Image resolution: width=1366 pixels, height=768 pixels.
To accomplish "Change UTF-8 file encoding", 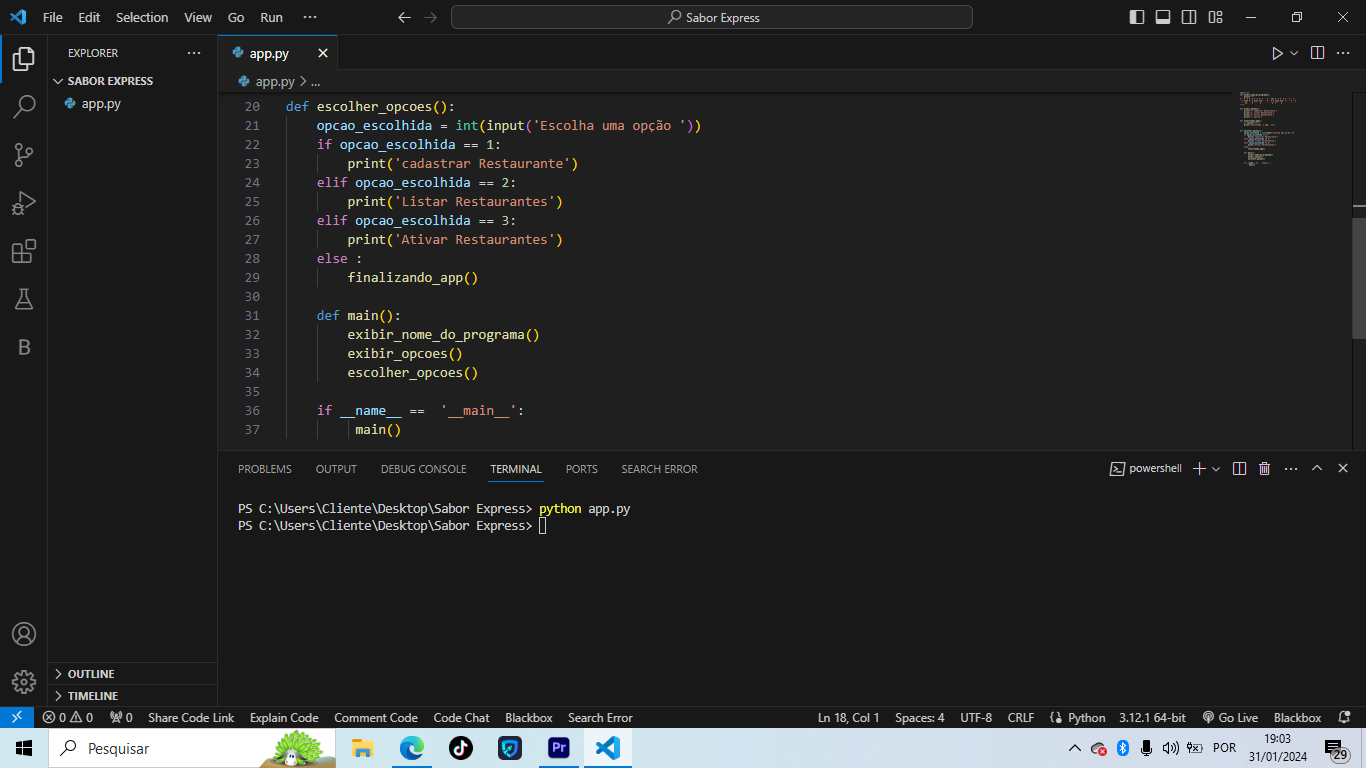I will 976,717.
